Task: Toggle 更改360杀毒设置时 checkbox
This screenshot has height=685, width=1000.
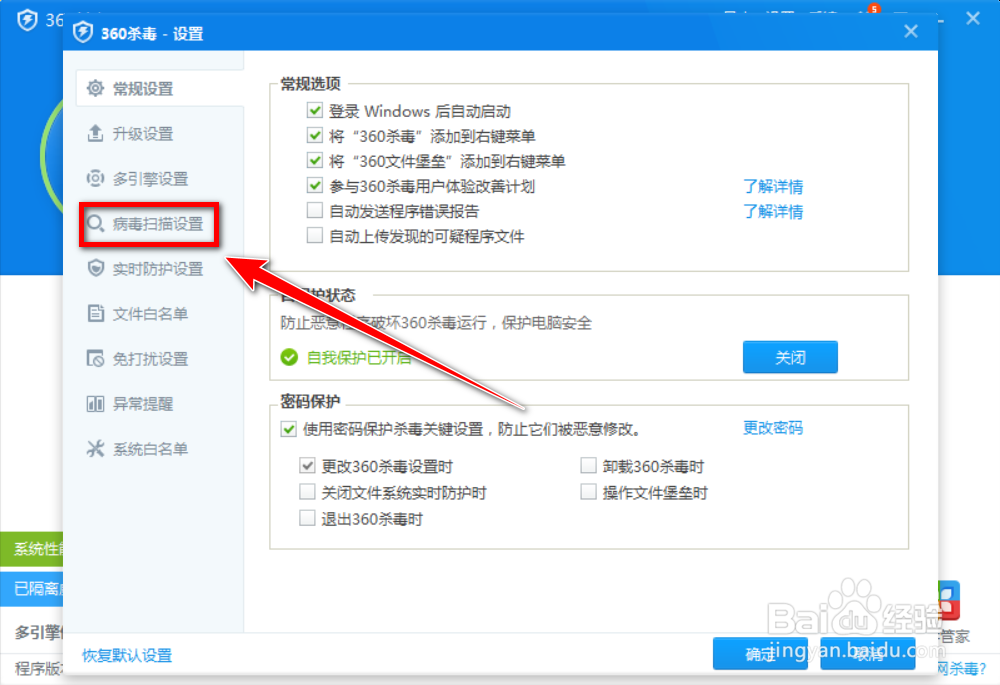Action: click(307, 466)
